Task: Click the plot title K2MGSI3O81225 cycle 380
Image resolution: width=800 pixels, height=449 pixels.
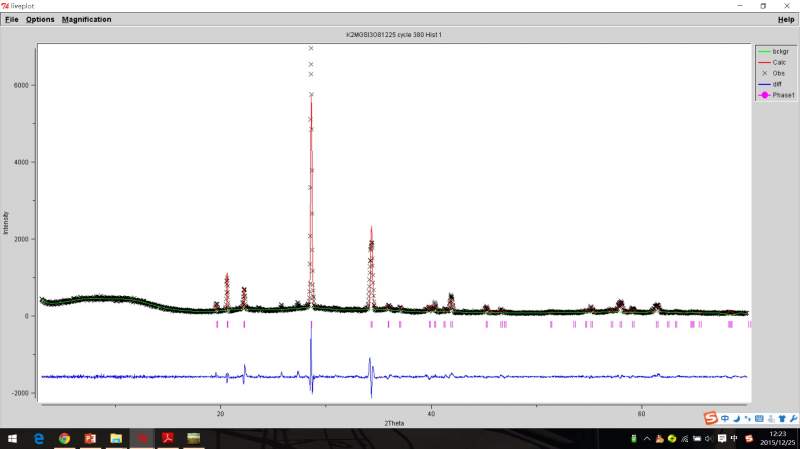Action: (x=393, y=35)
